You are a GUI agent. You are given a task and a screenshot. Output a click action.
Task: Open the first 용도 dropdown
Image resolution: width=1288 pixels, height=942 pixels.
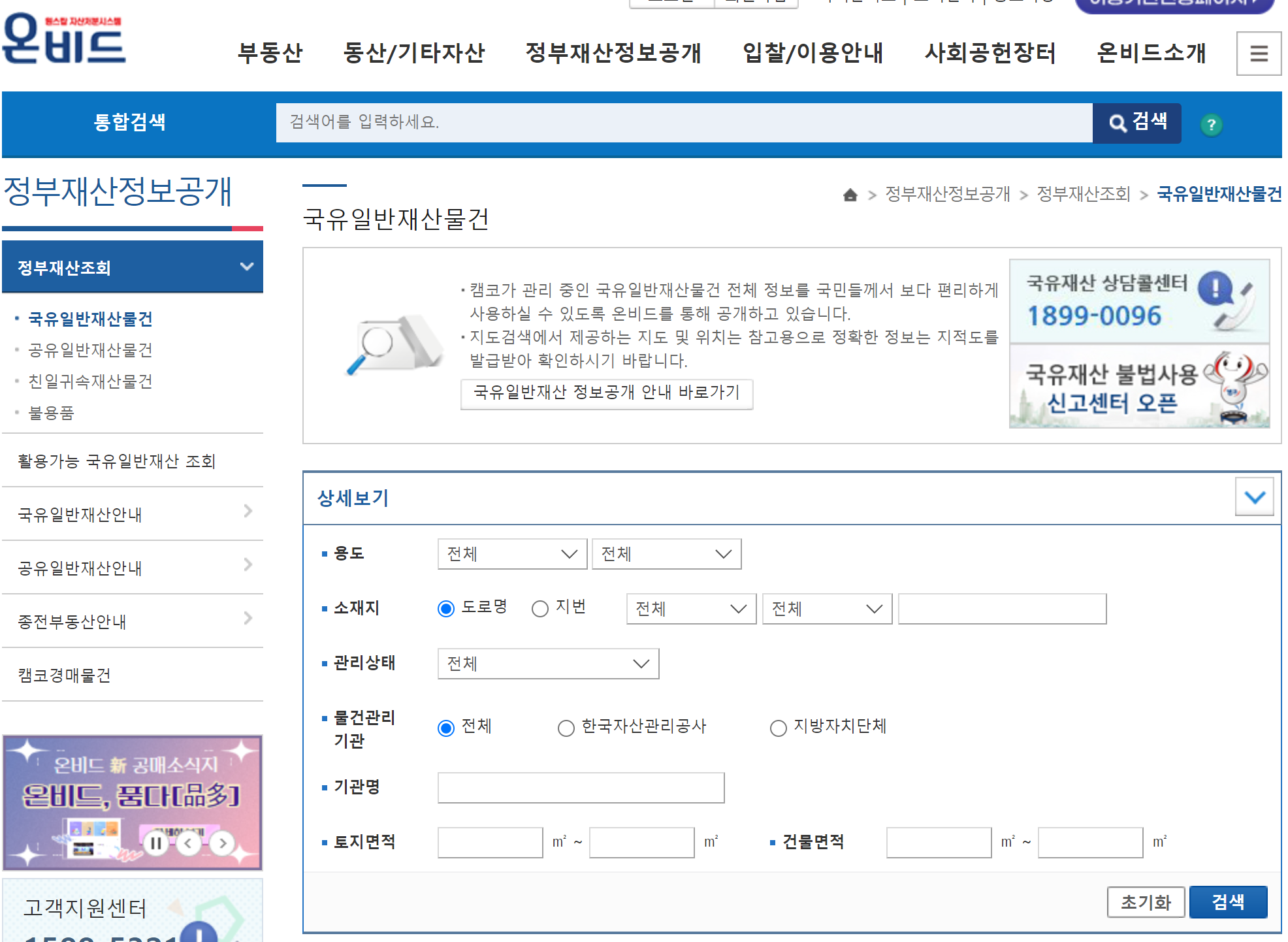coord(512,554)
